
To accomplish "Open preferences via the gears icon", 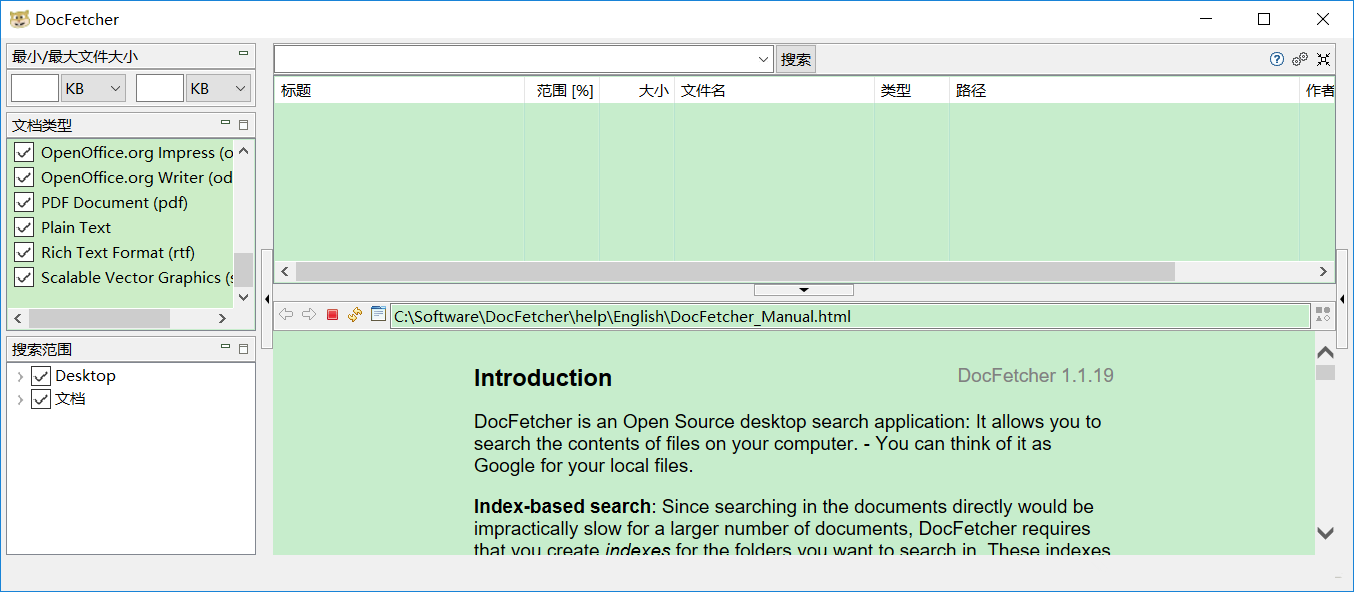I will click(1300, 59).
